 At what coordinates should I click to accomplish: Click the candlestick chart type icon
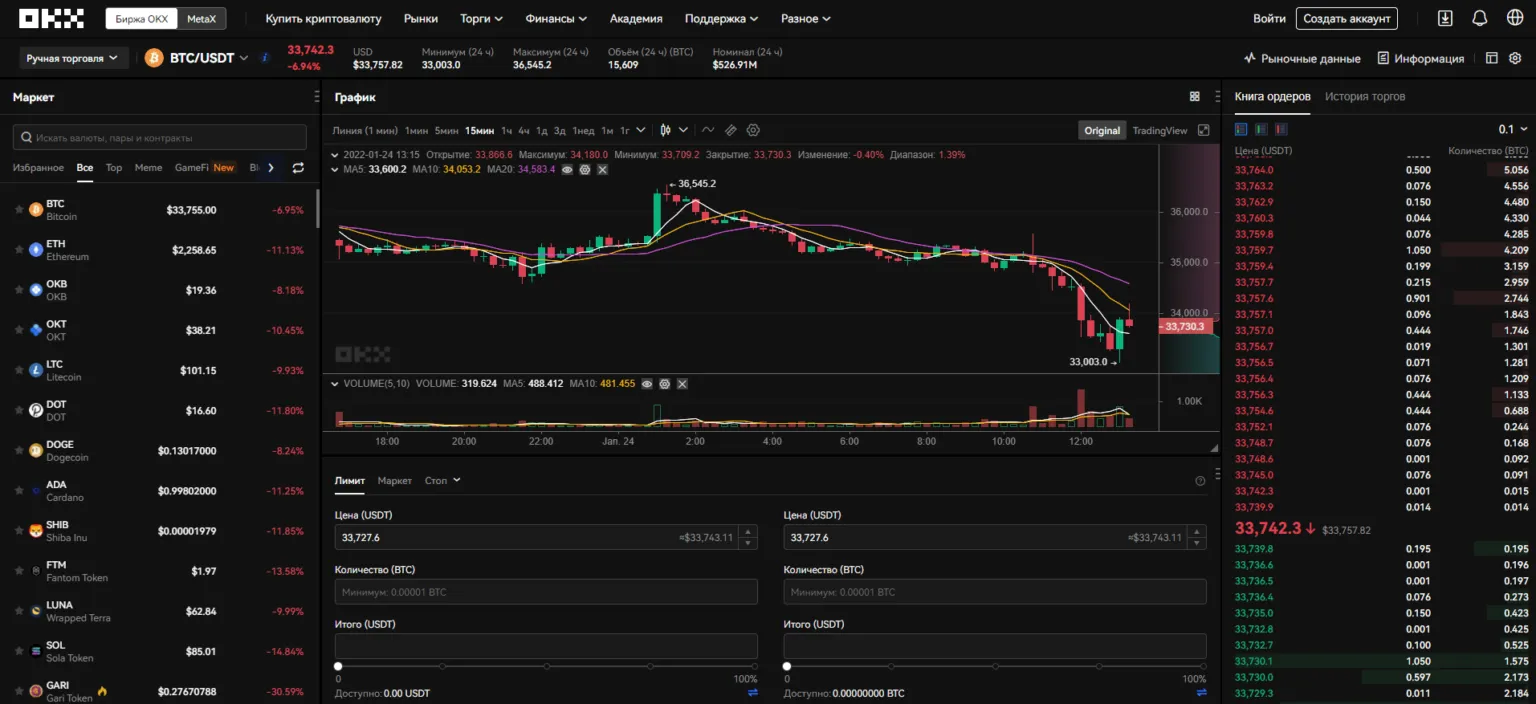[x=666, y=130]
